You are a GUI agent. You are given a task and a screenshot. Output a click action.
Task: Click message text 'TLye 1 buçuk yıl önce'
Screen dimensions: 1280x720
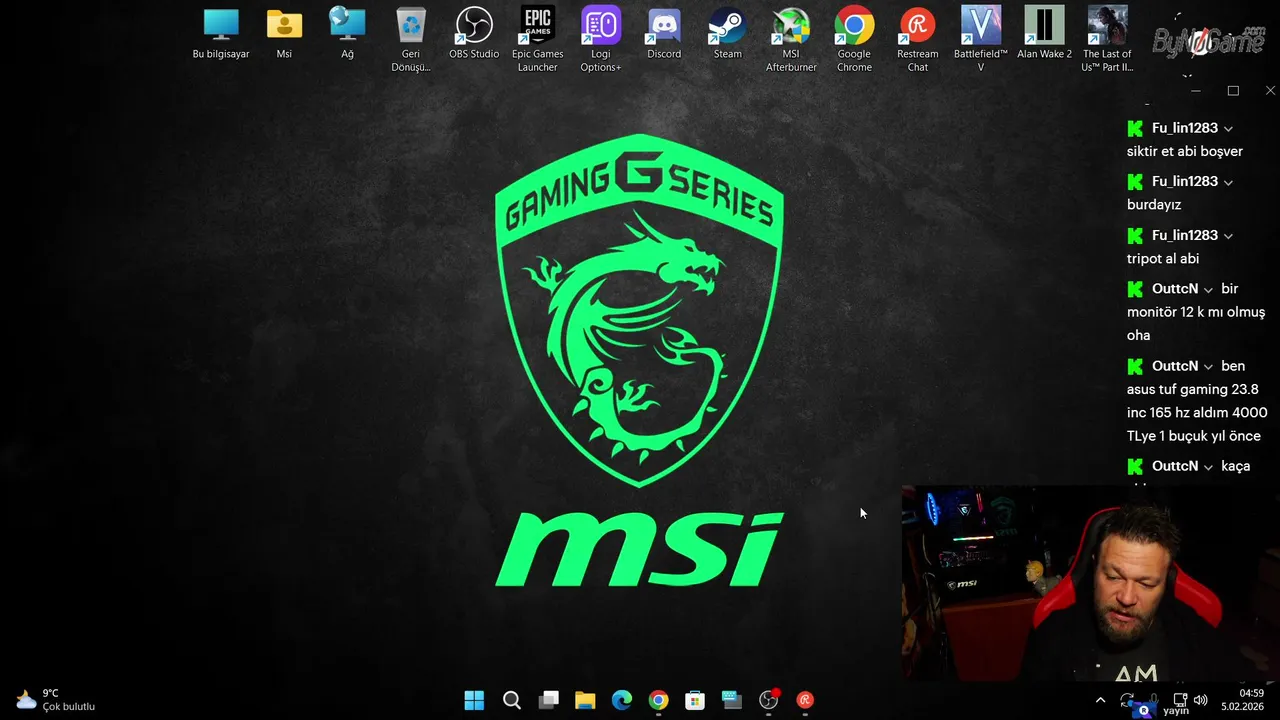[1194, 436]
